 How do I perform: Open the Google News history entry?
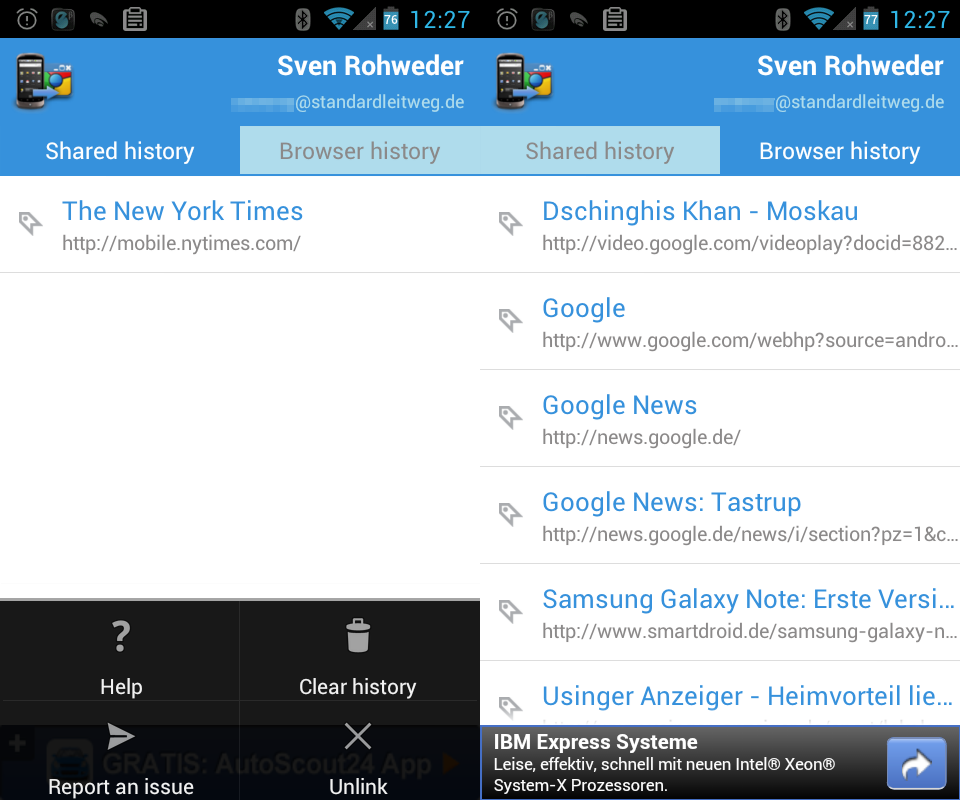[x=720, y=419]
